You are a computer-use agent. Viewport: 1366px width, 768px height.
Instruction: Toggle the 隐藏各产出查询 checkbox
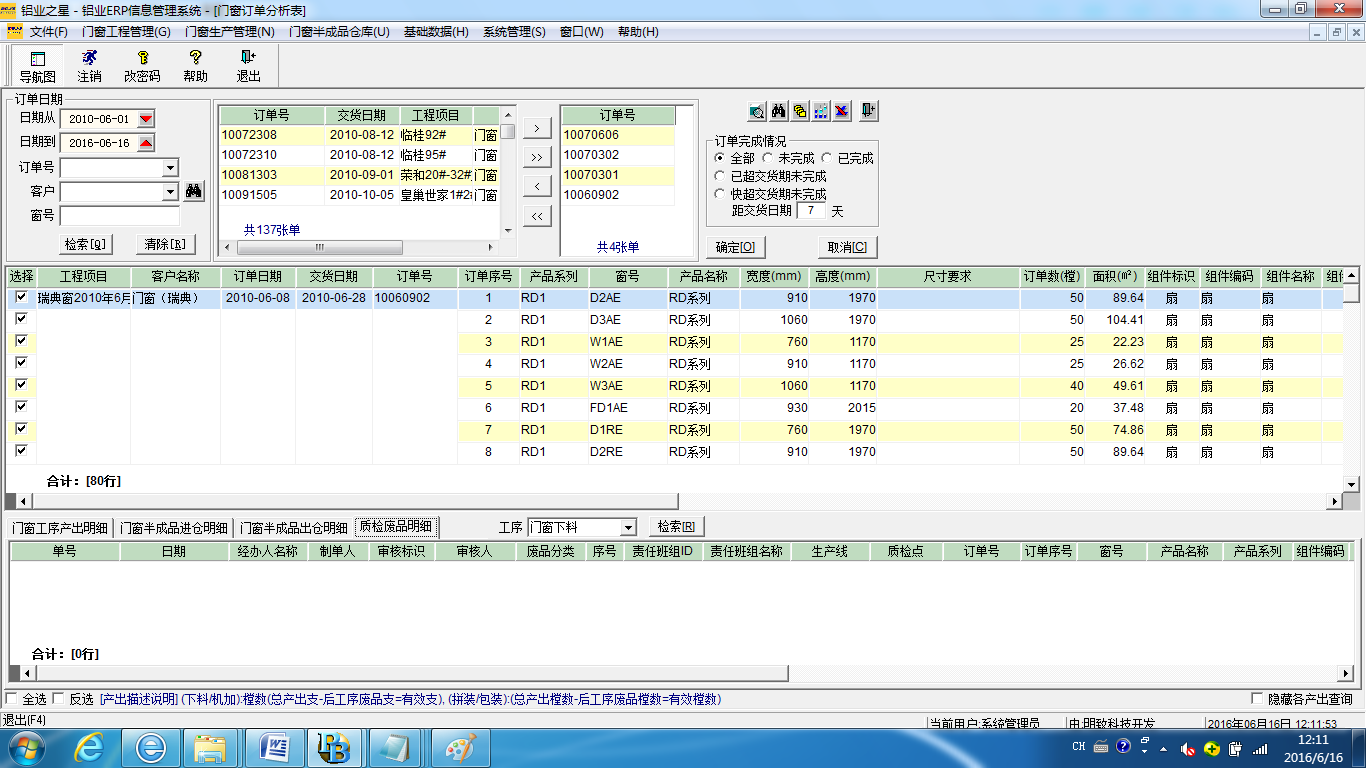(x=1257, y=699)
